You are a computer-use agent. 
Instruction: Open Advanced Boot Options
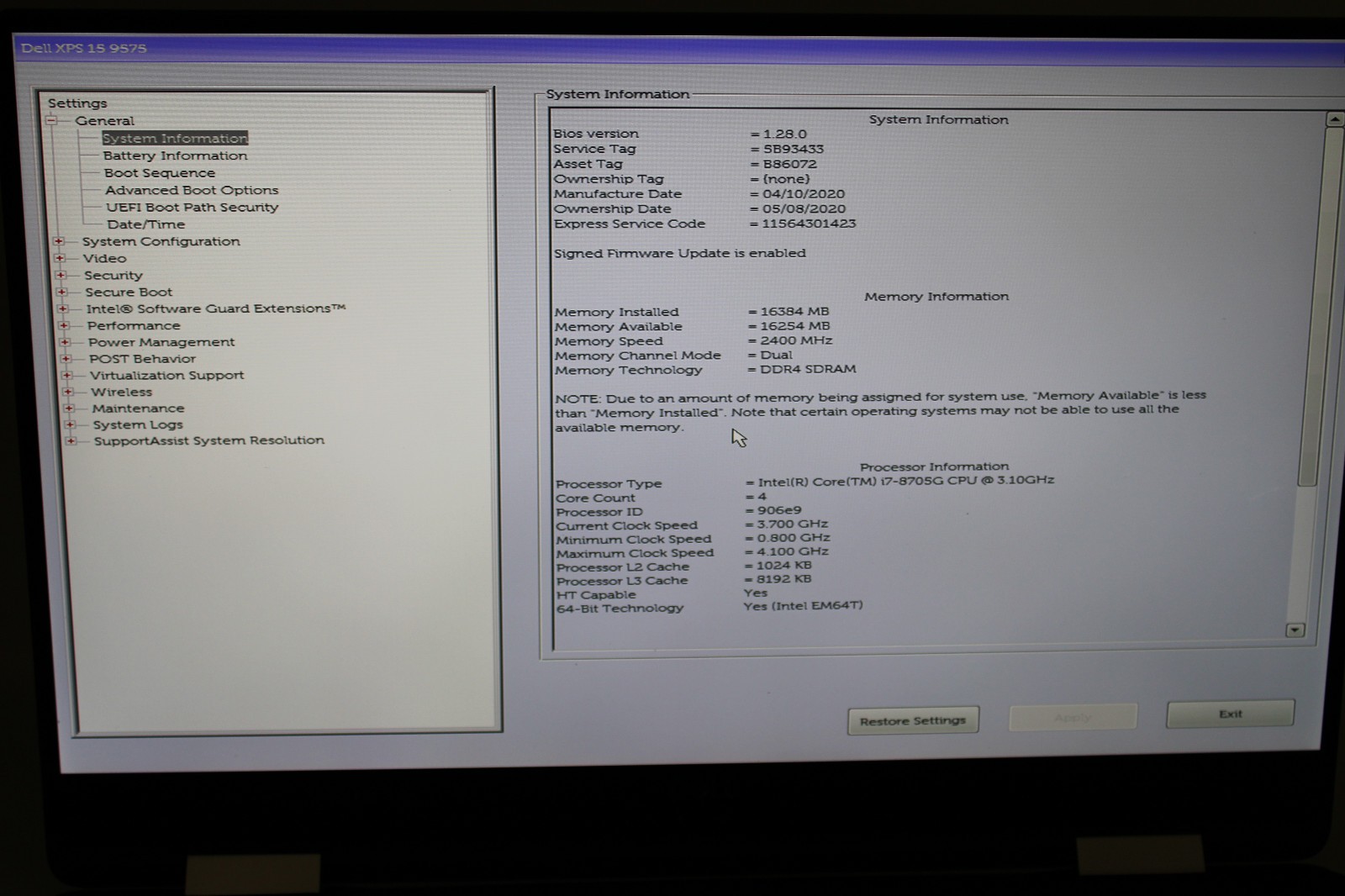(192, 190)
